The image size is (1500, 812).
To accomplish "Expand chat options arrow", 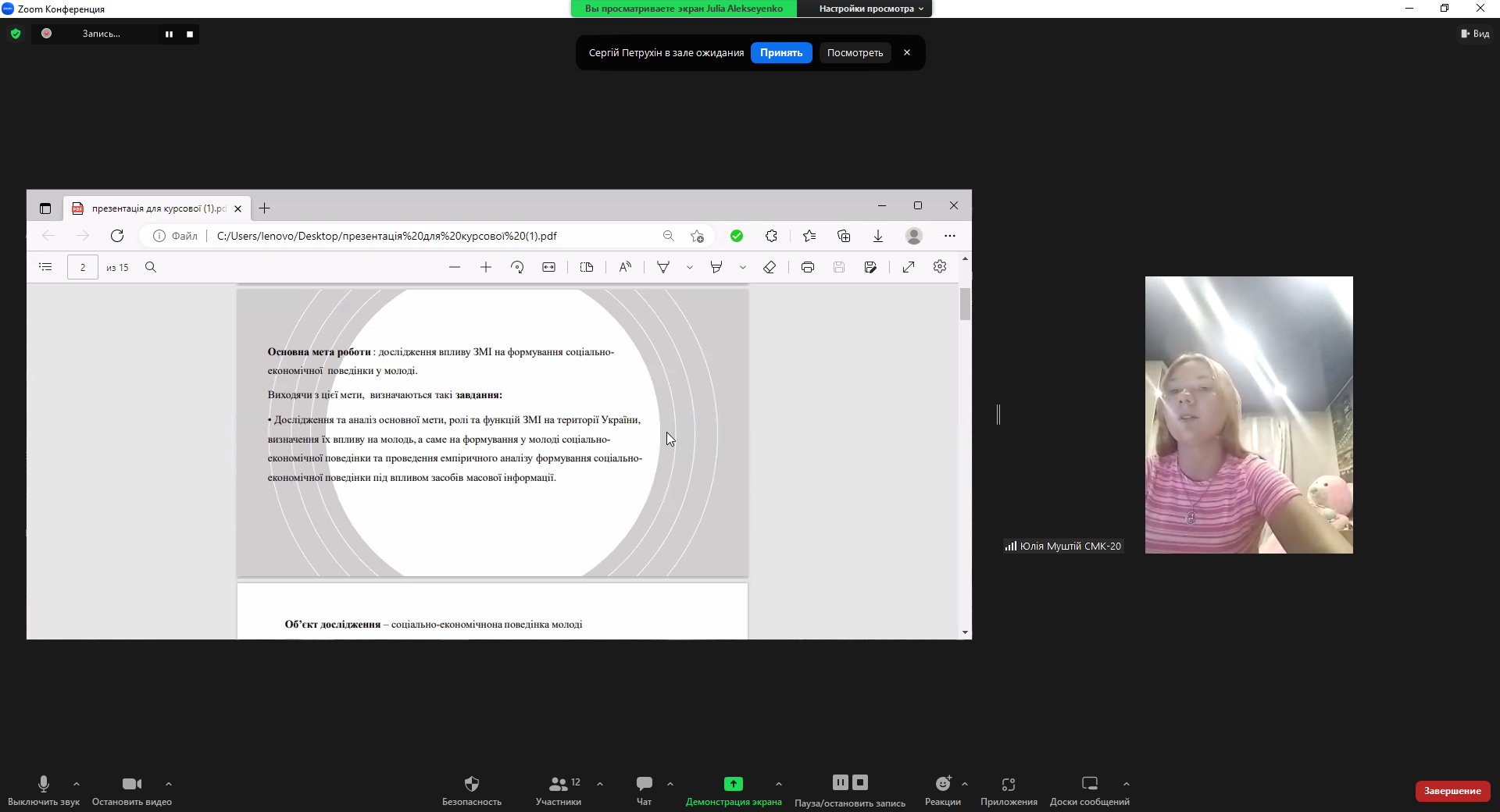I will [670, 784].
